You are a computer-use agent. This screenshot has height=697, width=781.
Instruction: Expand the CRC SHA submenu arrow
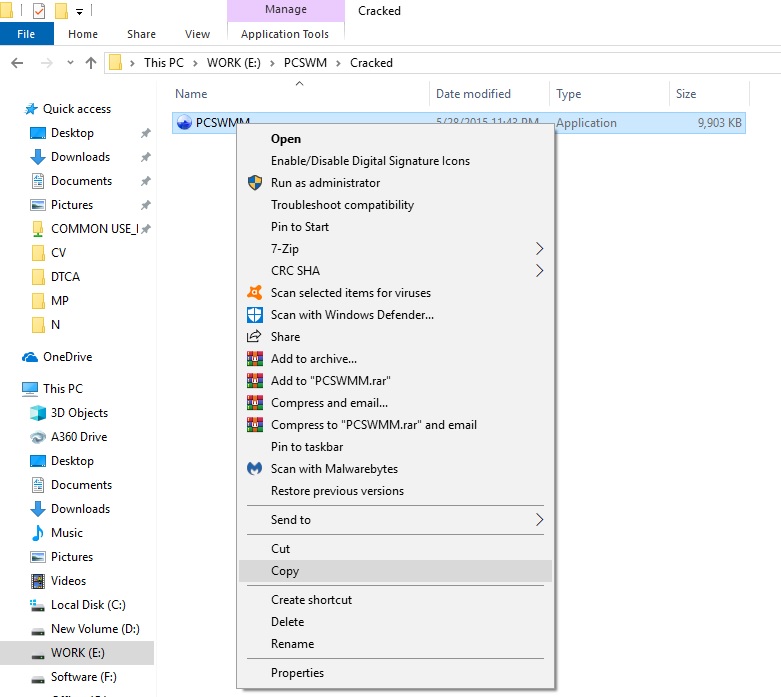point(539,271)
